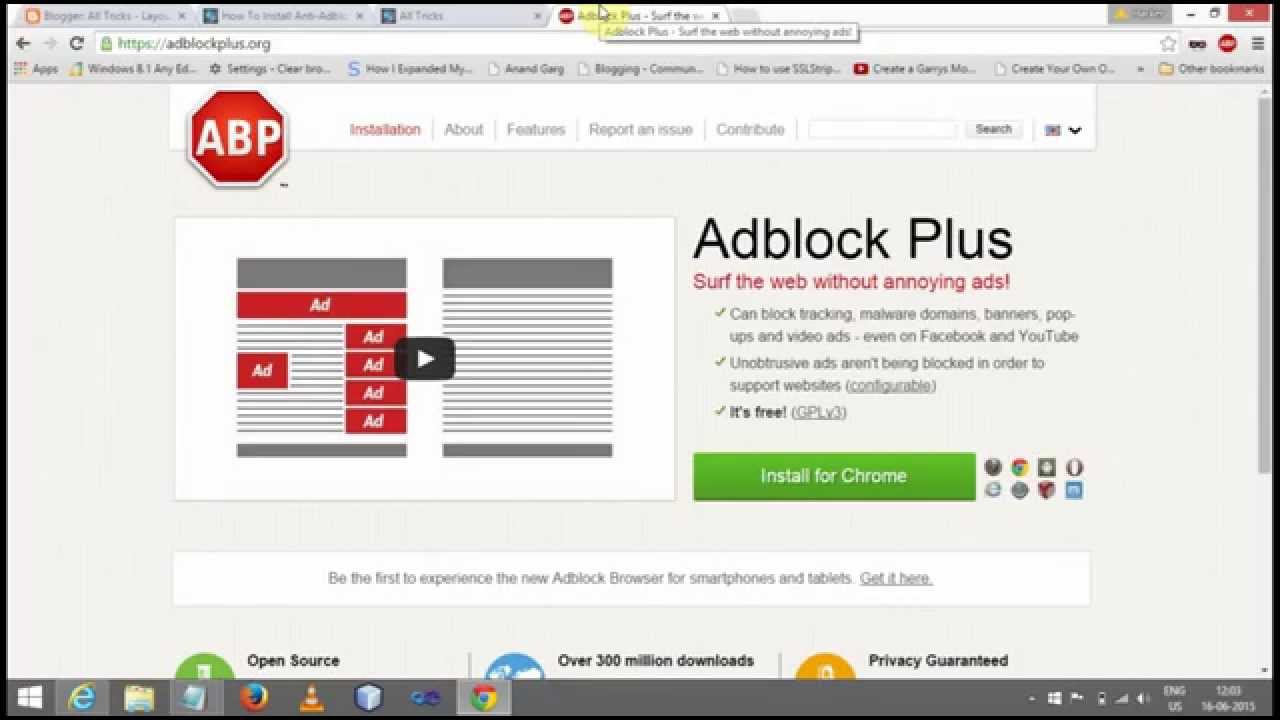Open Internet Explorer from the taskbar
This screenshot has width=1280, height=720.
coord(81,697)
